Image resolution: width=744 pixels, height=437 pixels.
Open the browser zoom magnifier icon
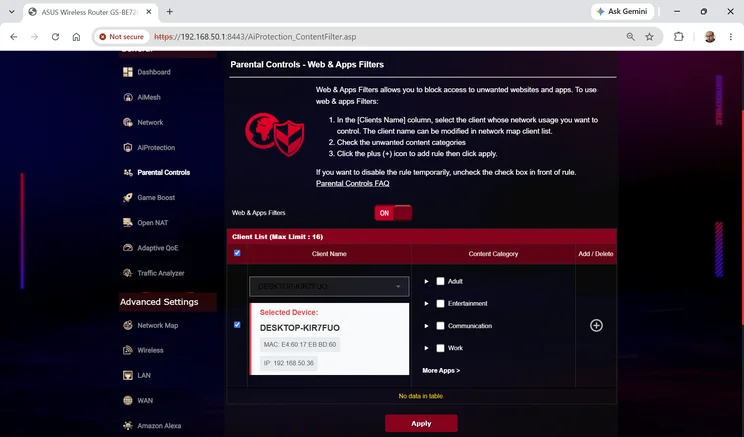pyautogui.click(x=631, y=37)
